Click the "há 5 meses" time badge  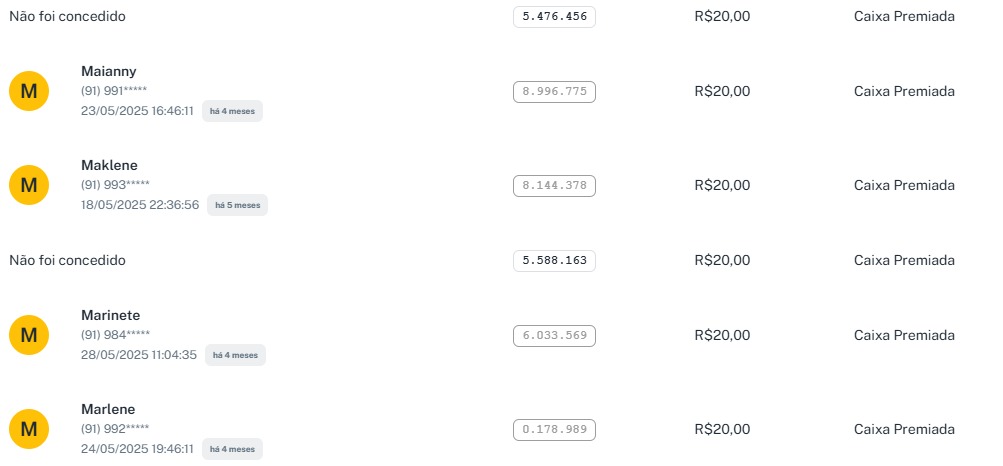pyautogui.click(x=237, y=205)
